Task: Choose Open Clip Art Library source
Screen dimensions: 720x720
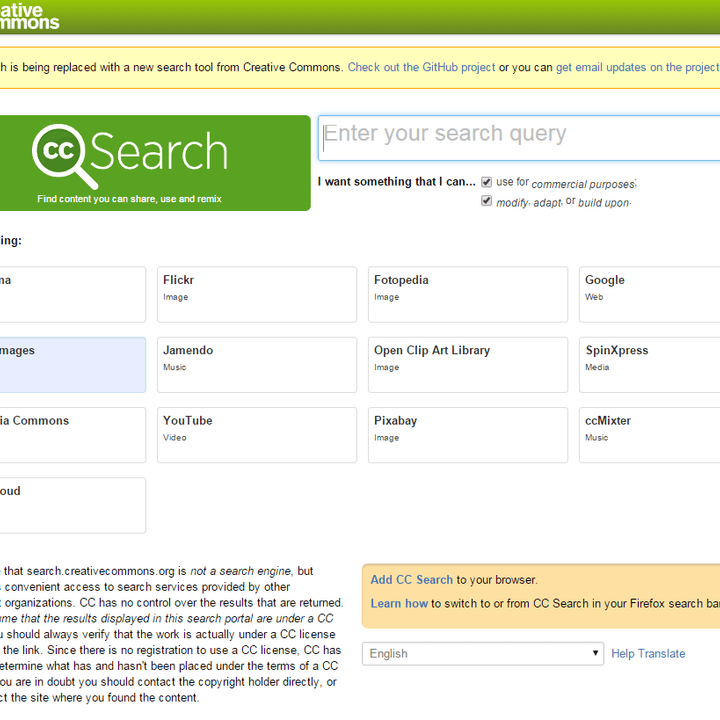Action: click(467, 365)
